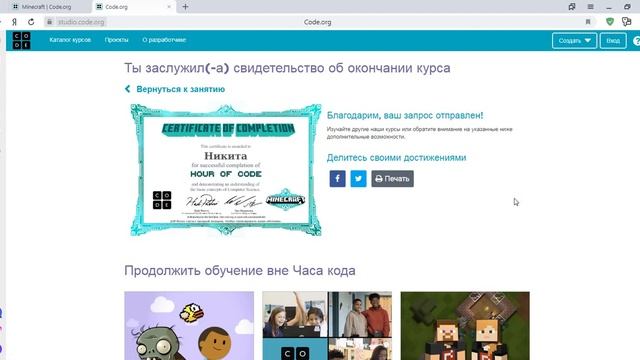
Task: Close the Code.org browser tab
Action: click(169, 7)
